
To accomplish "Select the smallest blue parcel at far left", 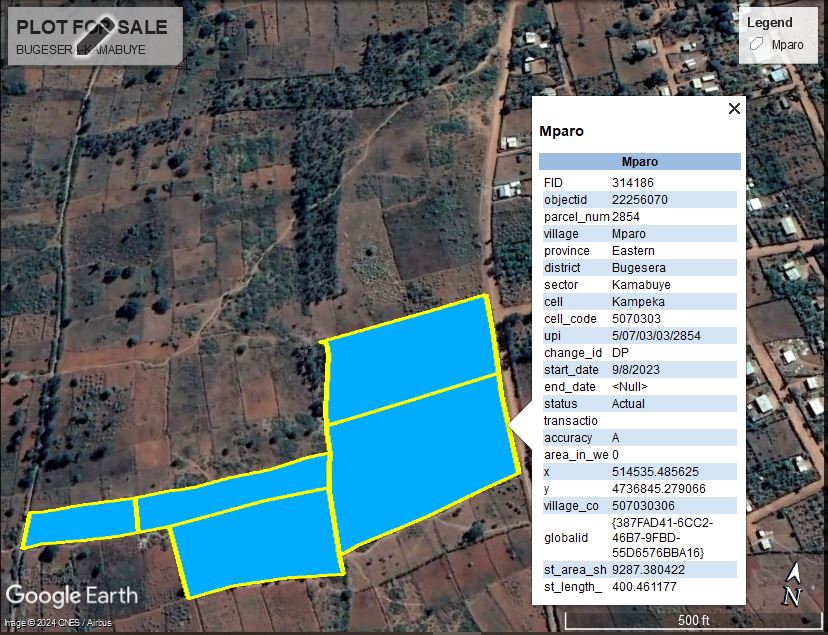I will [80, 525].
